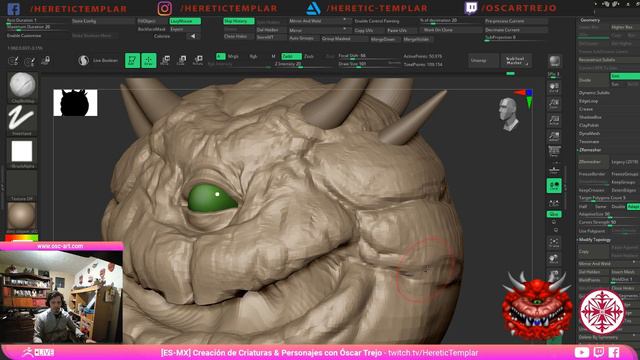The height and width of the screenshot is (360, 640).
Task: Click the padlock icon in the toolbar
Action: pyautogui.click(x=46, y=60)
